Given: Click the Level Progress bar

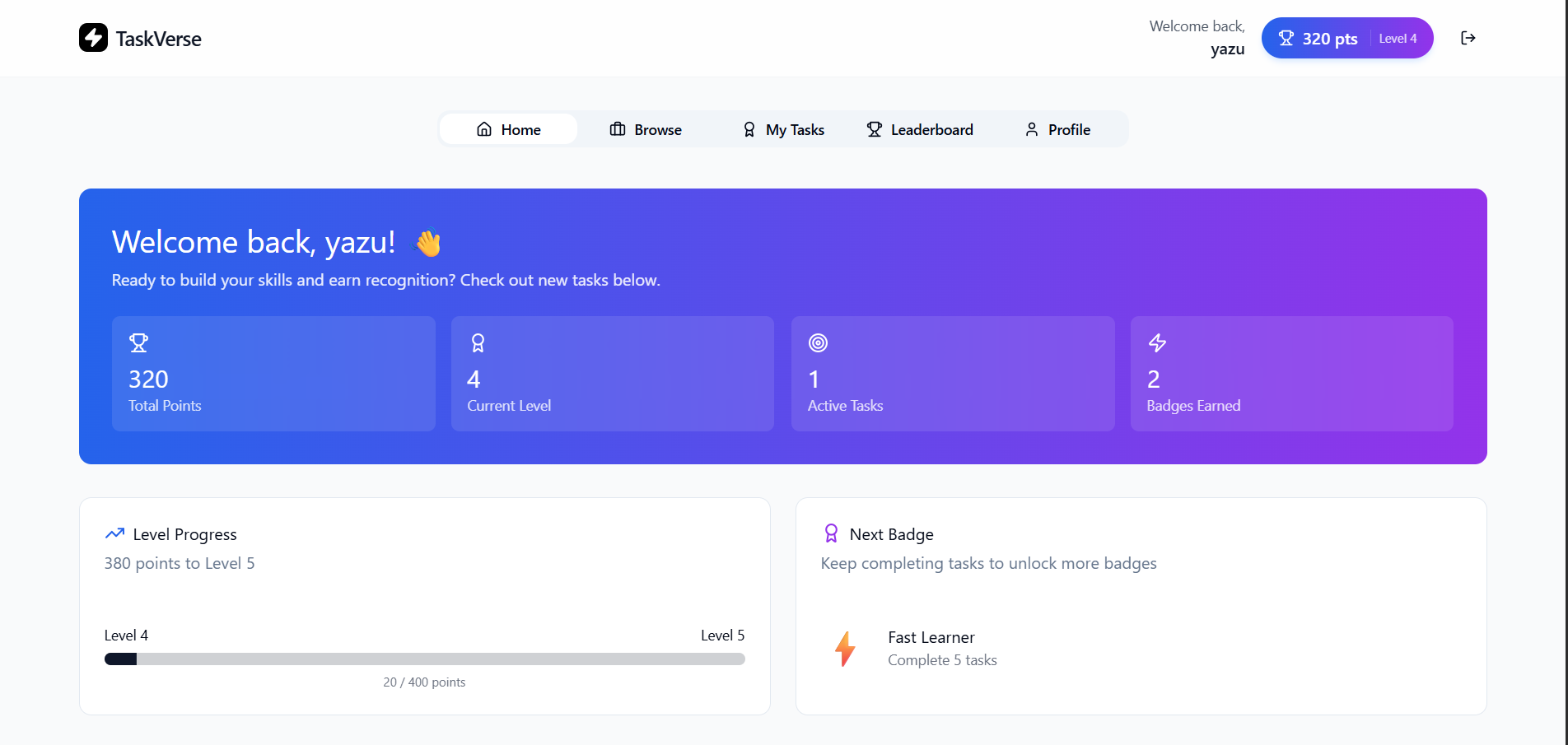Looking at the screenshot, I should point(425,659).
